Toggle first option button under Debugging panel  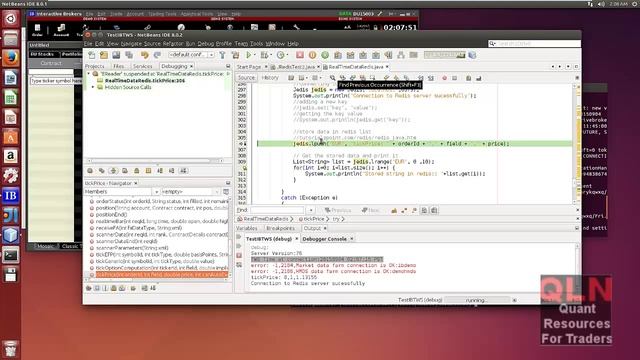90,171
